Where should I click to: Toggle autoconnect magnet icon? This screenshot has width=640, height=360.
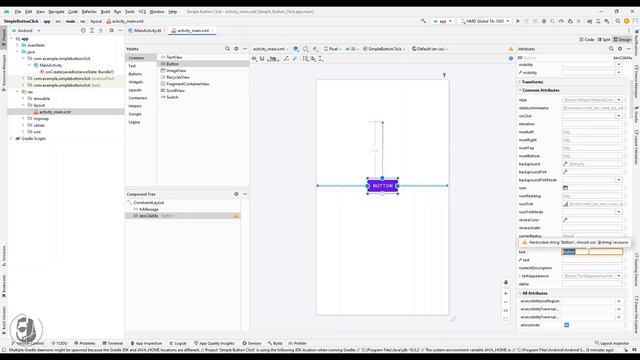pyautogui.click(x=262, y=59)
